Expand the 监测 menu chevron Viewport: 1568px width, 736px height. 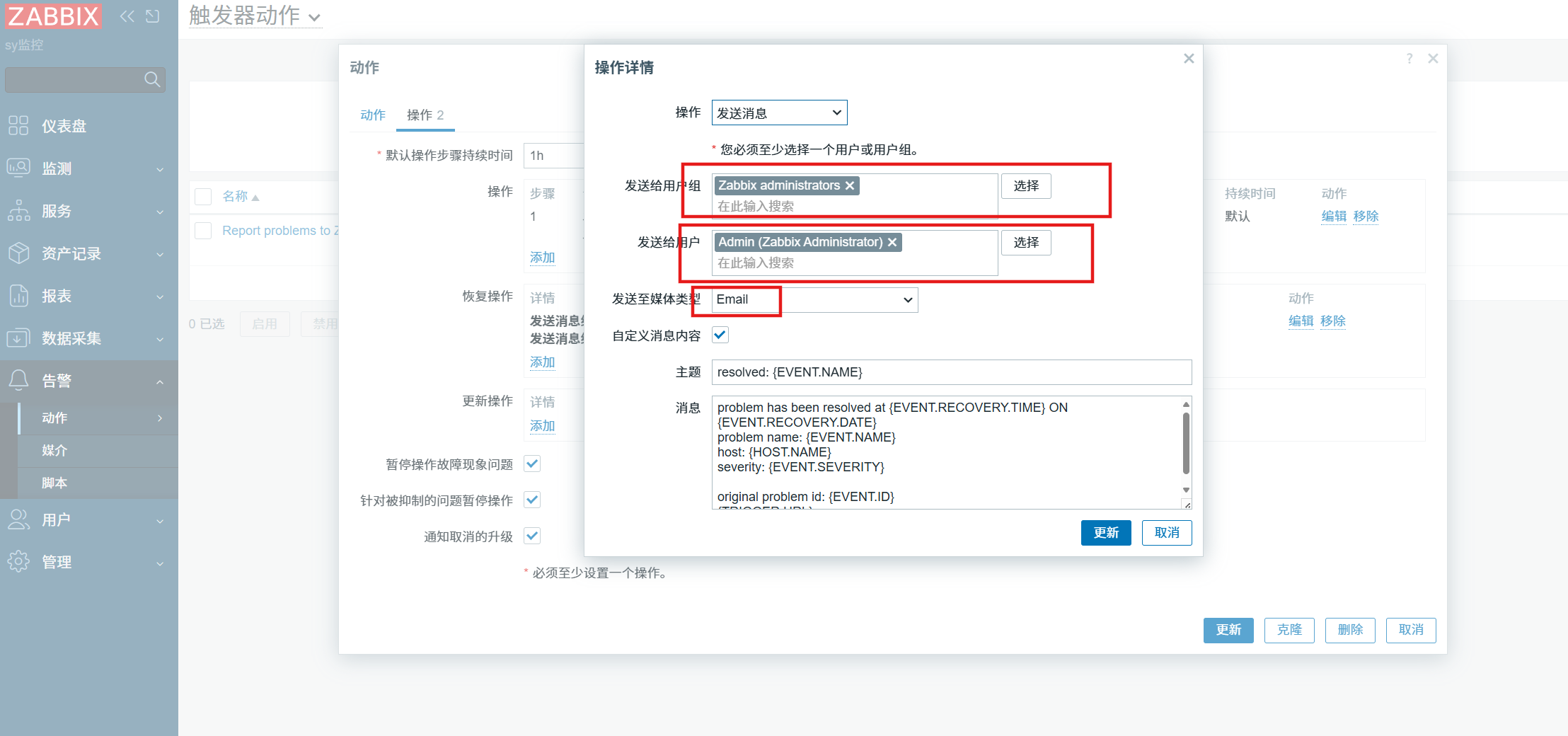(x=160, y=170)
